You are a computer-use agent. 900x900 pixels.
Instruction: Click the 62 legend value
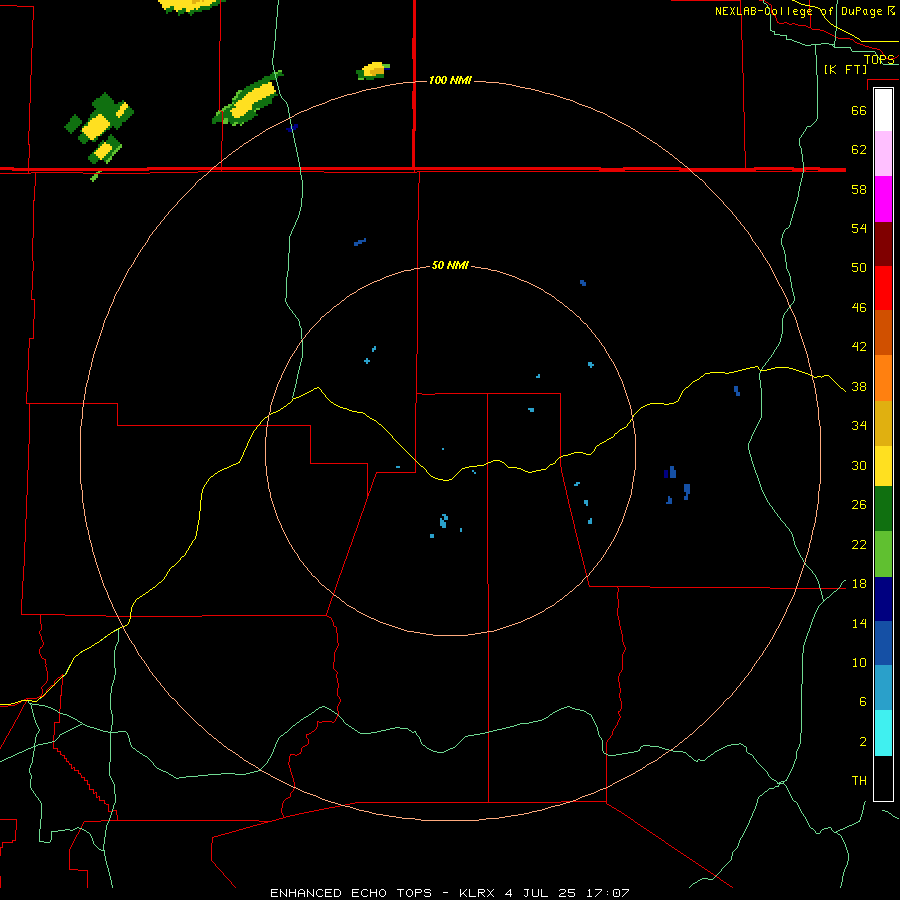[859, 150]
